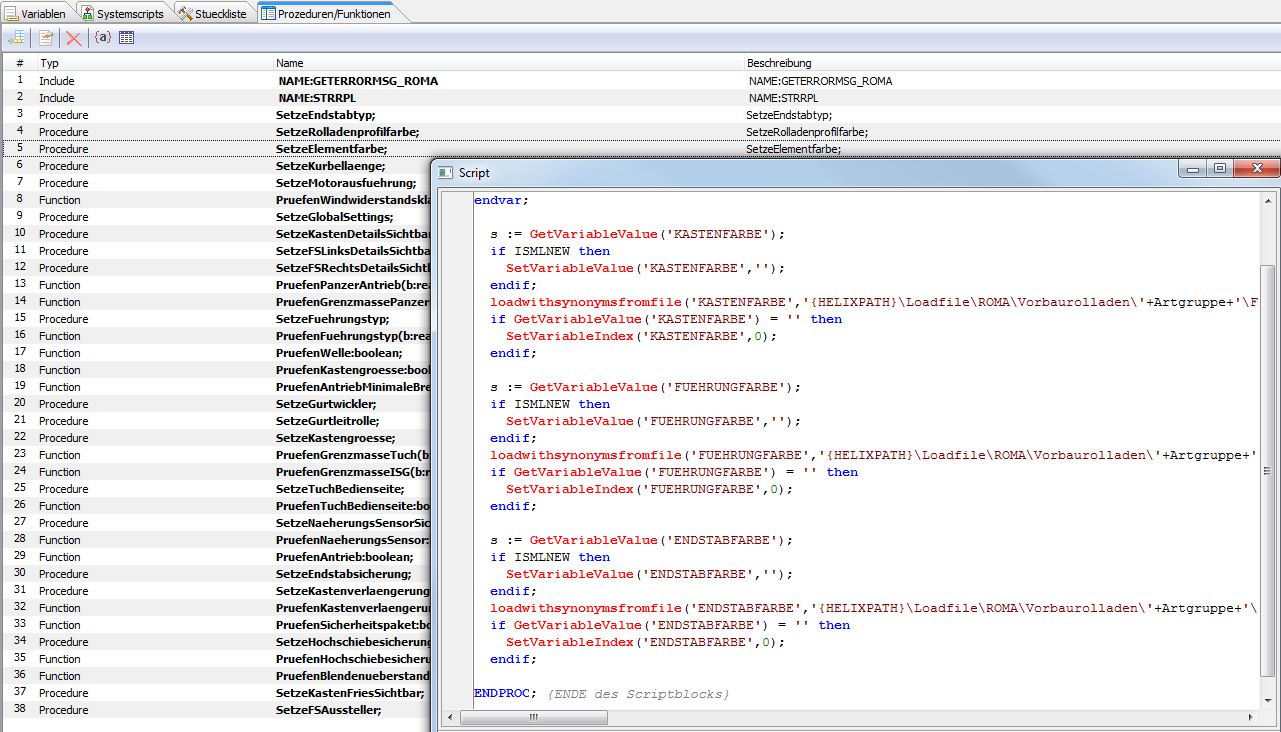The width and height of the screenshot is (1281, 732).
Task: Click Beschreibung cell SetzeEndstabtyp;
Action: 789,115
